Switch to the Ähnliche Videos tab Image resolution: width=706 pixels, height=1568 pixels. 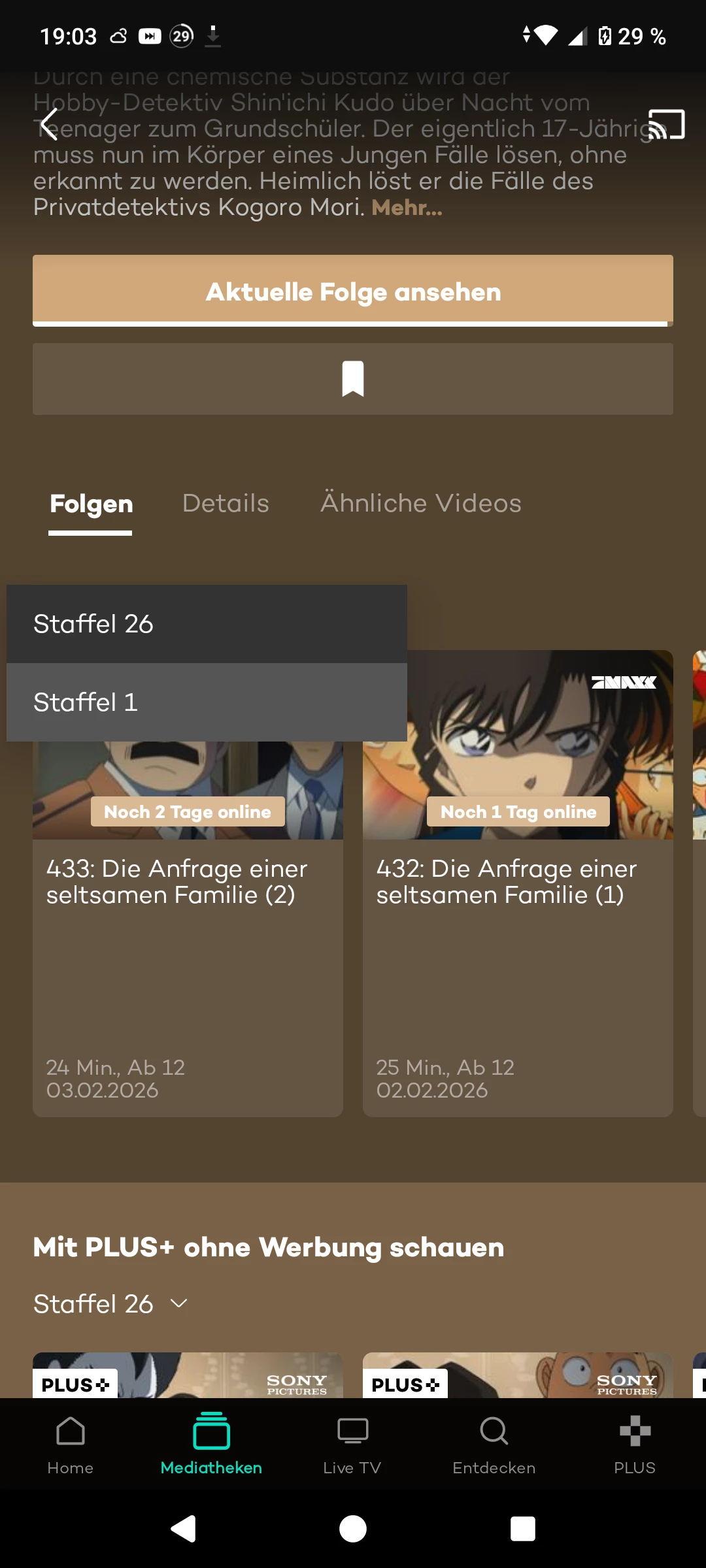point(421,504)
